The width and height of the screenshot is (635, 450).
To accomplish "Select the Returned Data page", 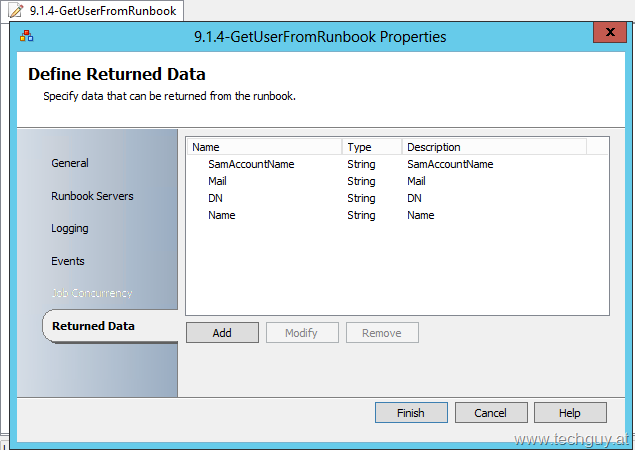I will [93, 326].
